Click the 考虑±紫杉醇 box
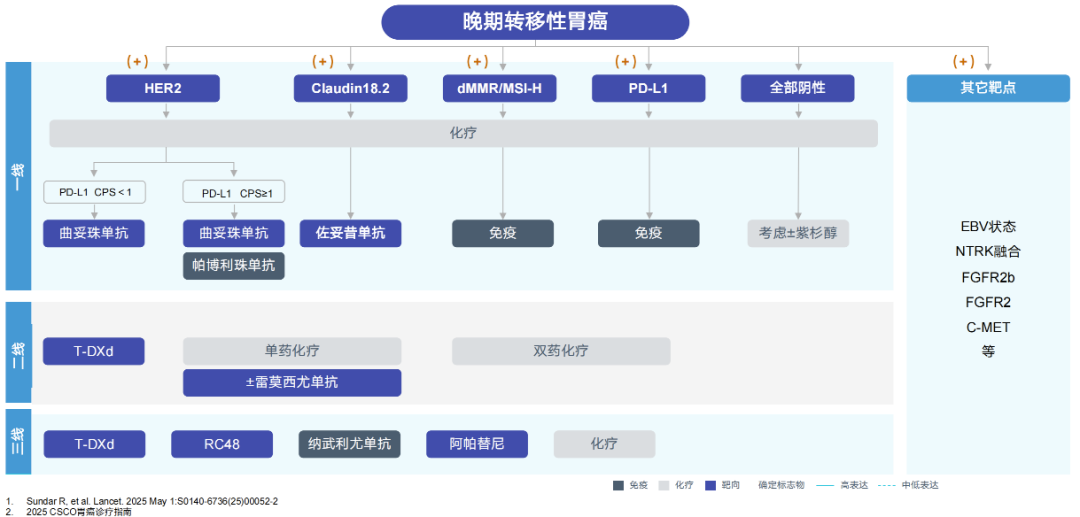Image resolution: width=1080 pixels, height=517 pixels. (798, 234)
